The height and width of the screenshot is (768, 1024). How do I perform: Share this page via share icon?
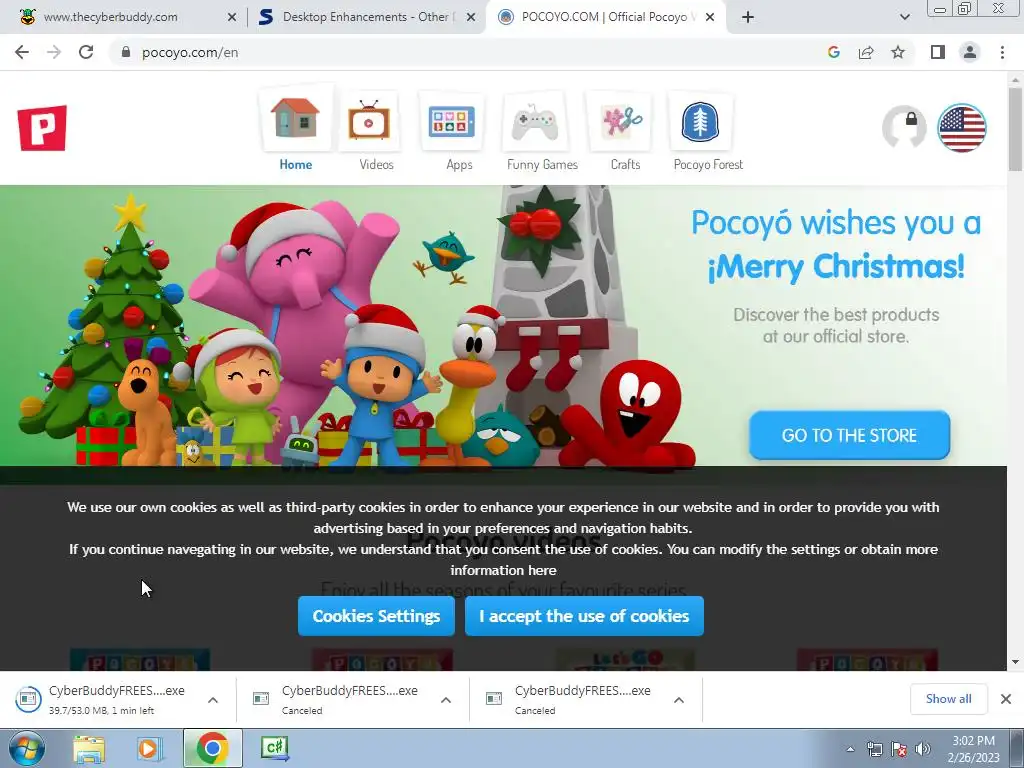coord(866,52)
